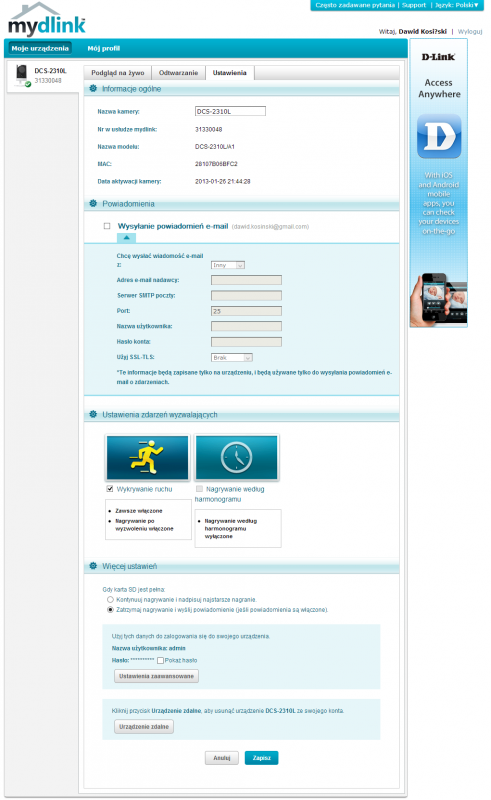Click the Nazwa użytkownika input field
This screenshot has height=800, width=491.
point(246,326)
